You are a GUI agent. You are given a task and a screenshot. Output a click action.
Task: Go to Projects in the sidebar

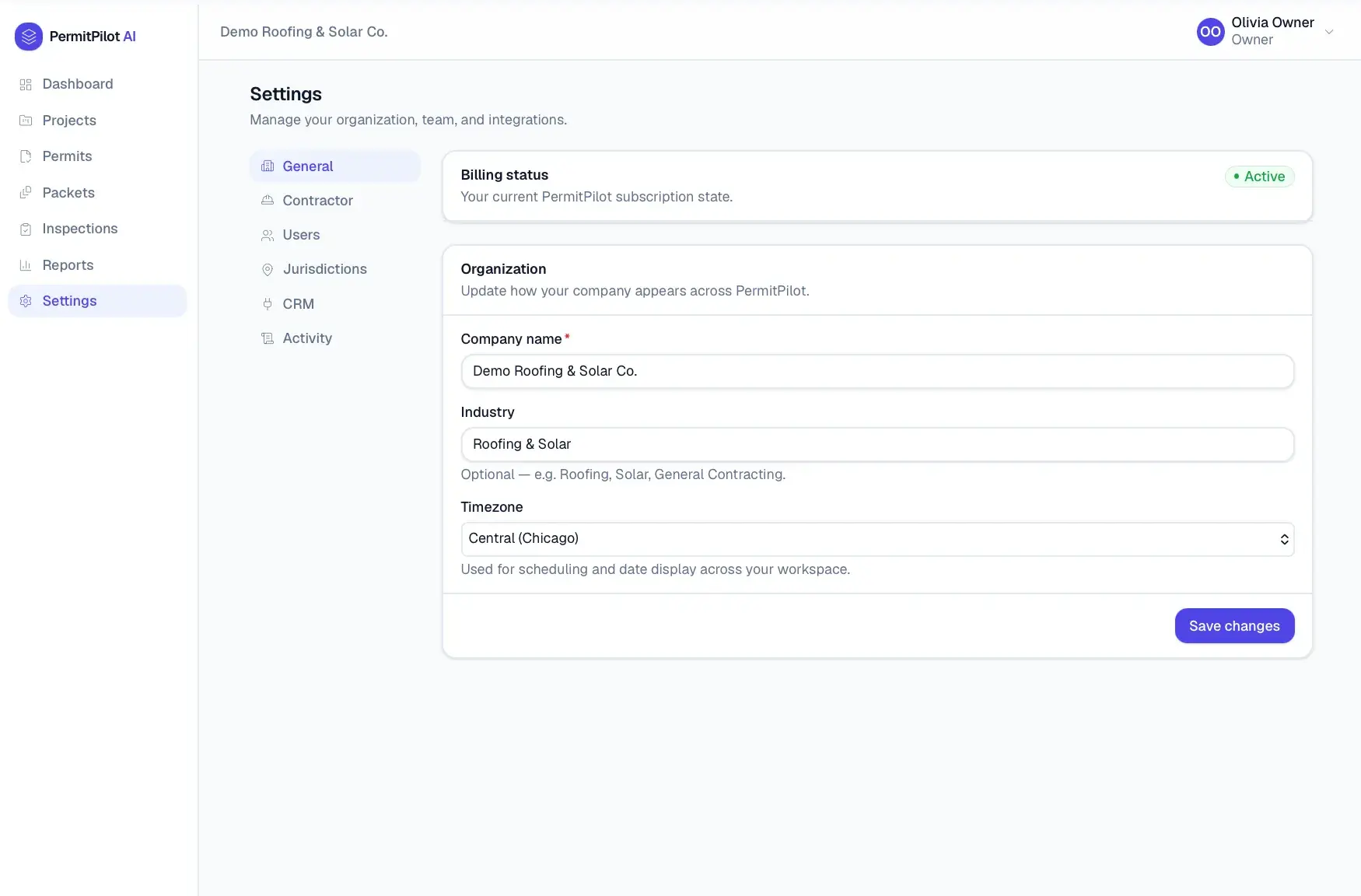[97, 121]
